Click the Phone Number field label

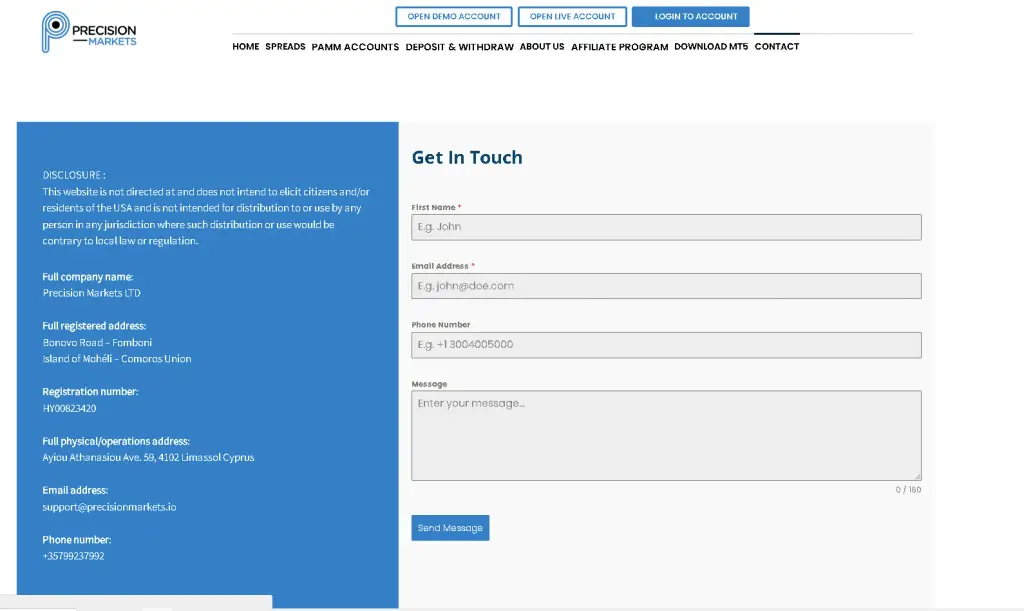pyautogui.click(x=441, y=324)
